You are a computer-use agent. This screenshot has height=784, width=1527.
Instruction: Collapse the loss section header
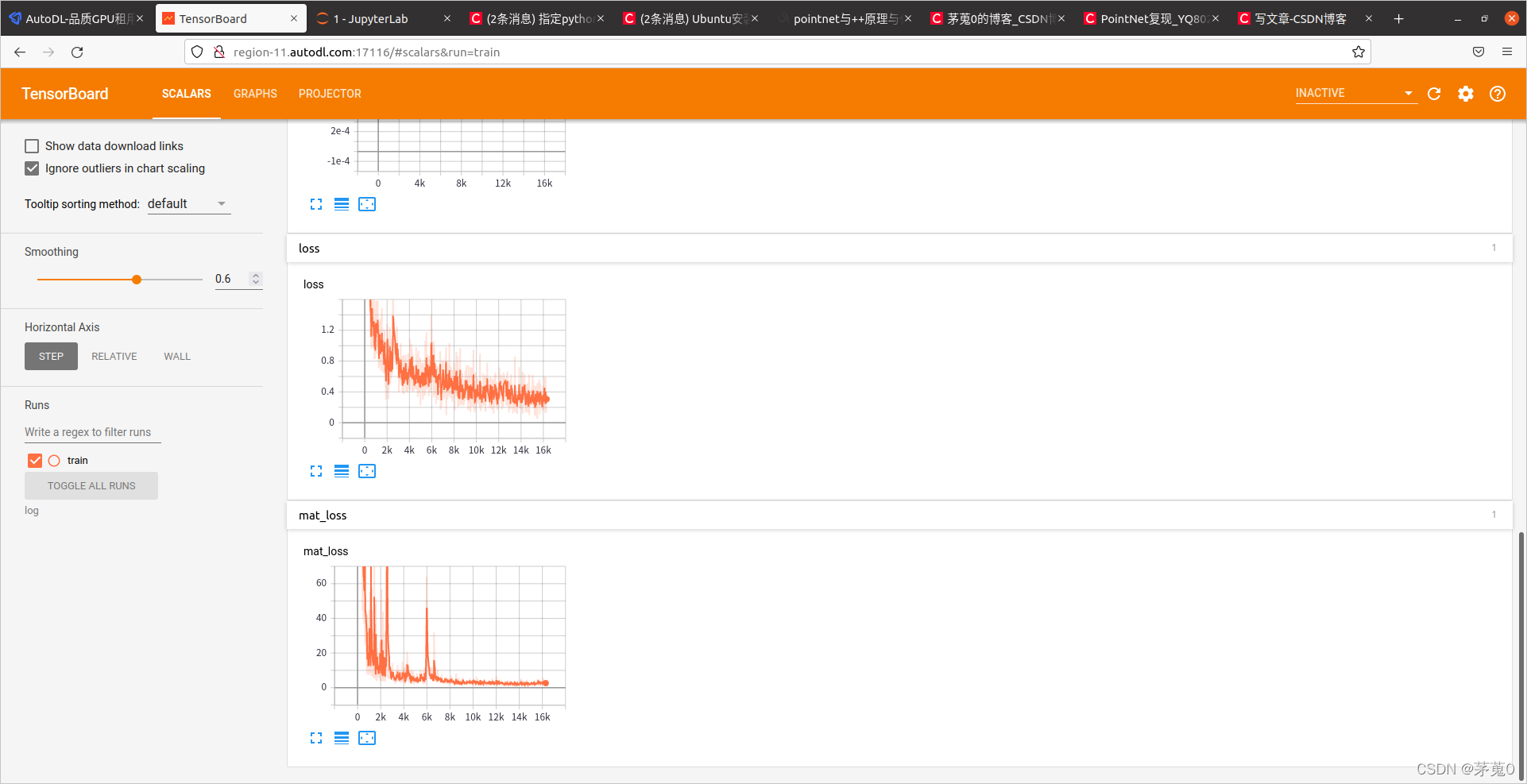[x=899, y=248]
